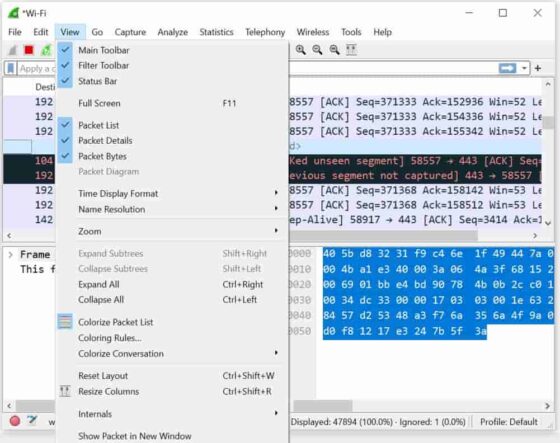Choose Collapse All
560x443 pixels.
172,300
